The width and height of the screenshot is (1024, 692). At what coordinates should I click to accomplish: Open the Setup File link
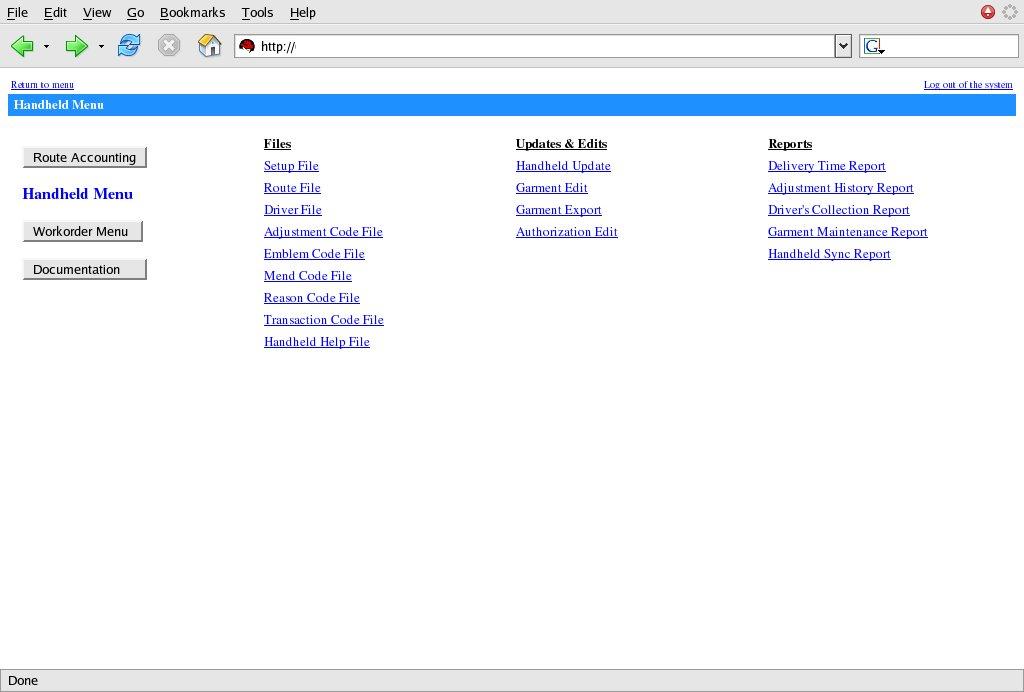[291, 166]
